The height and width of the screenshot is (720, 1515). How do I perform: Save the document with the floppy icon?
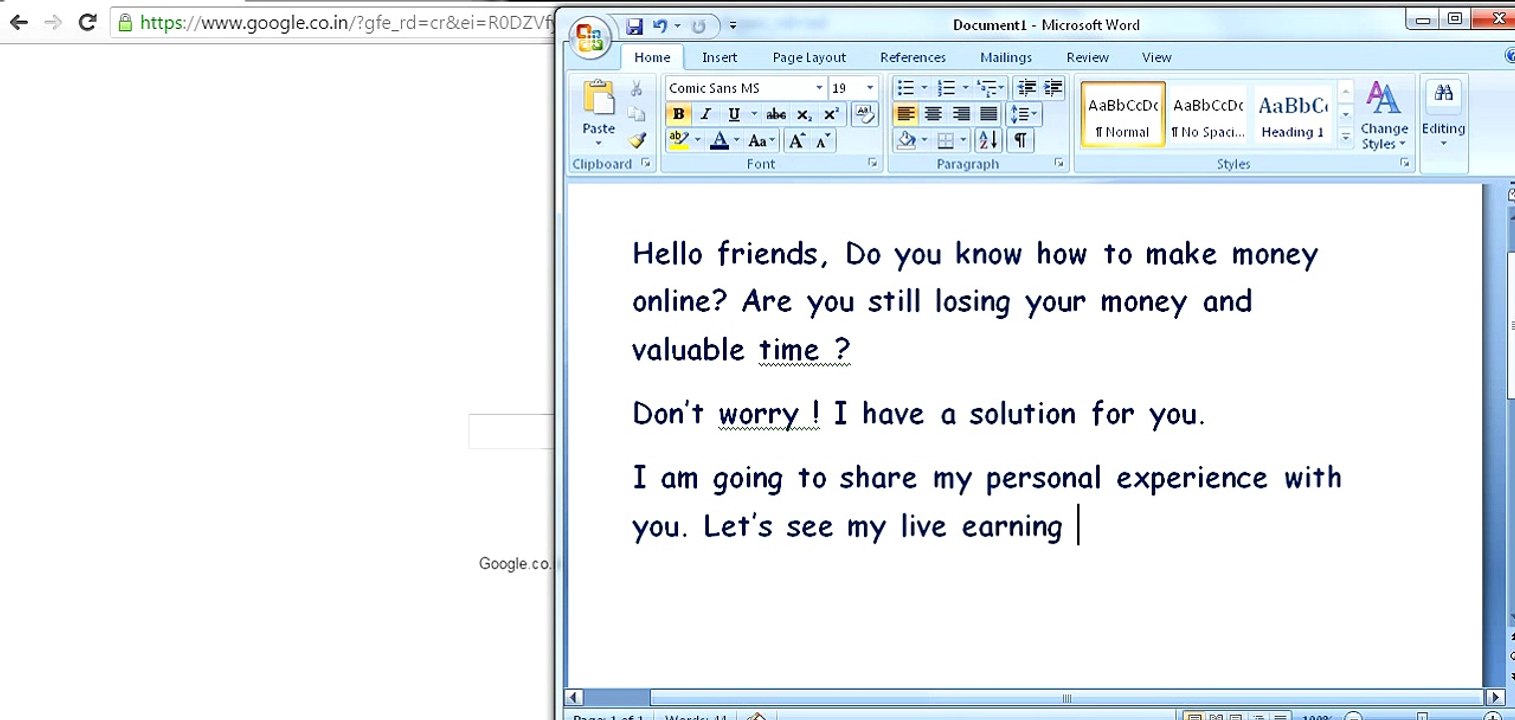click(634, 25)
